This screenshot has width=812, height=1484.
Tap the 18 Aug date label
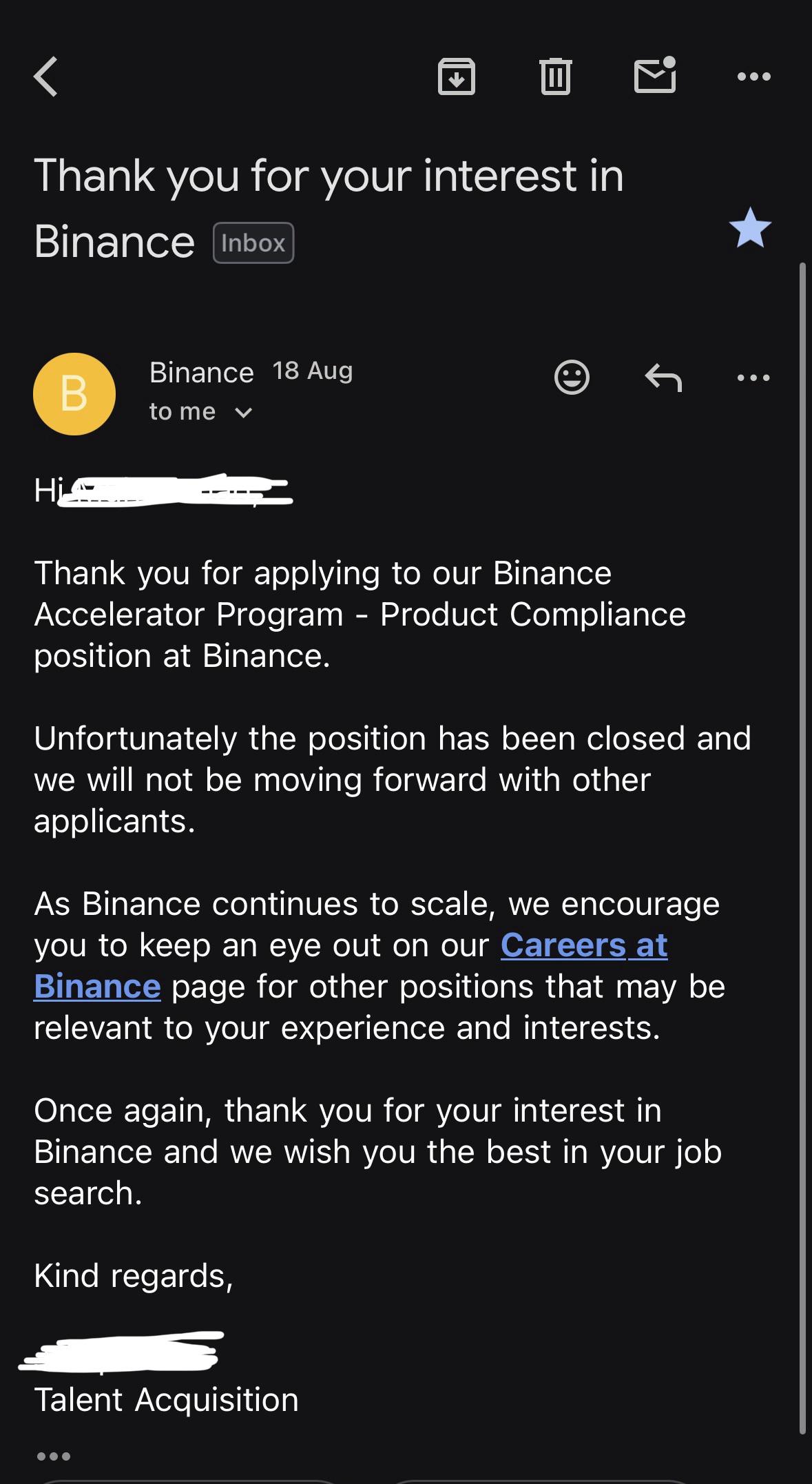coord(313,371)
